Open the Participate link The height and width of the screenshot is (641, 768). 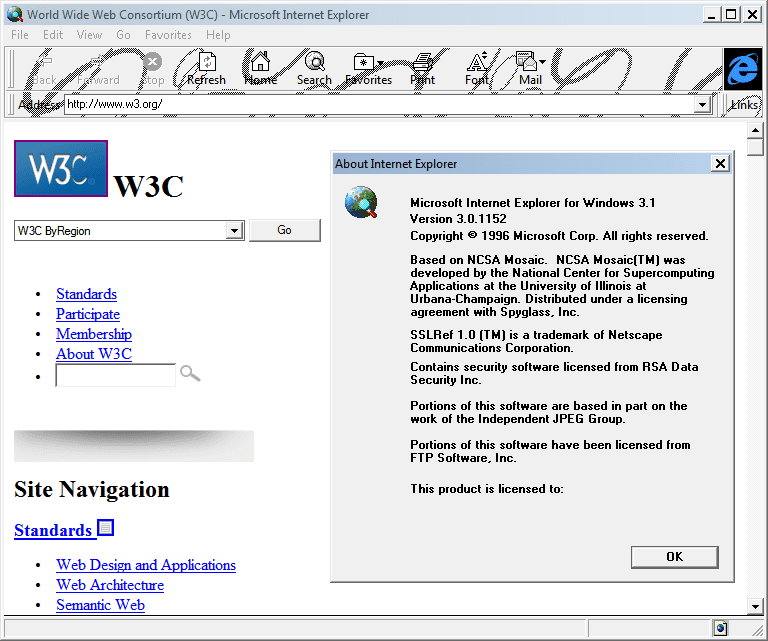pyautogui.click(x=88, y=314)
